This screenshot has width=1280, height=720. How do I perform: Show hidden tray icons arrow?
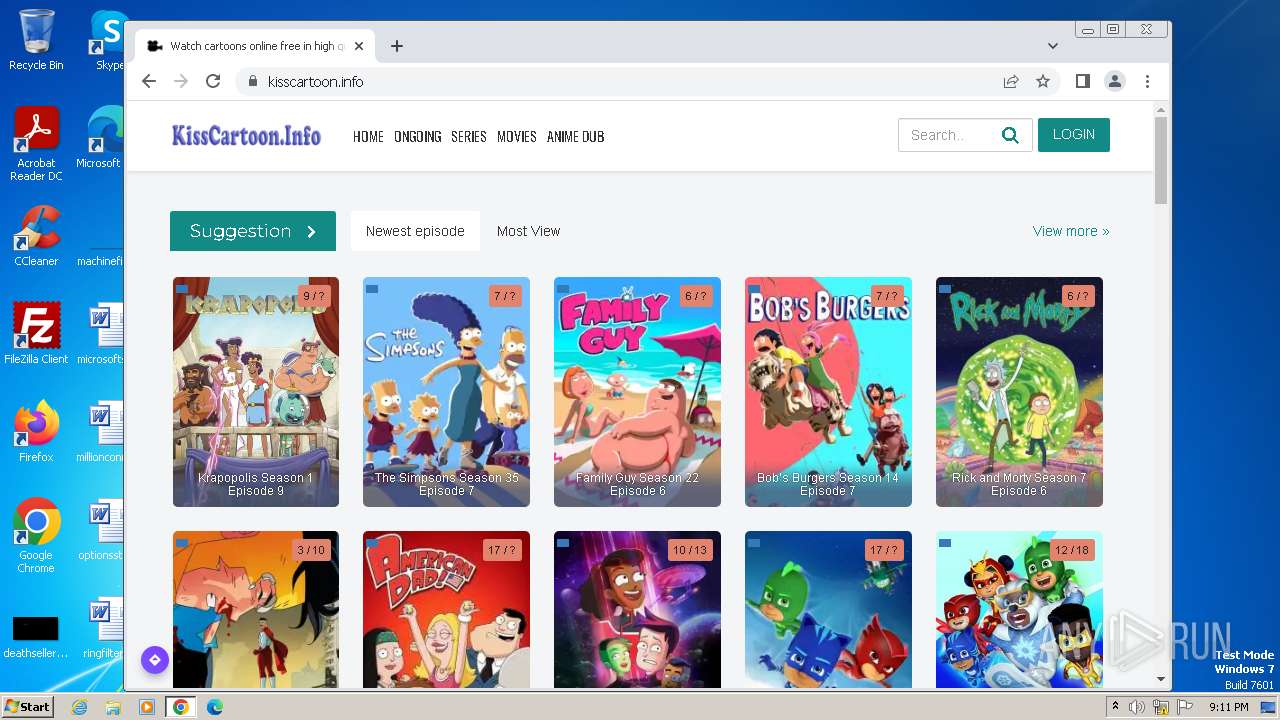[x=1115, y=707]
